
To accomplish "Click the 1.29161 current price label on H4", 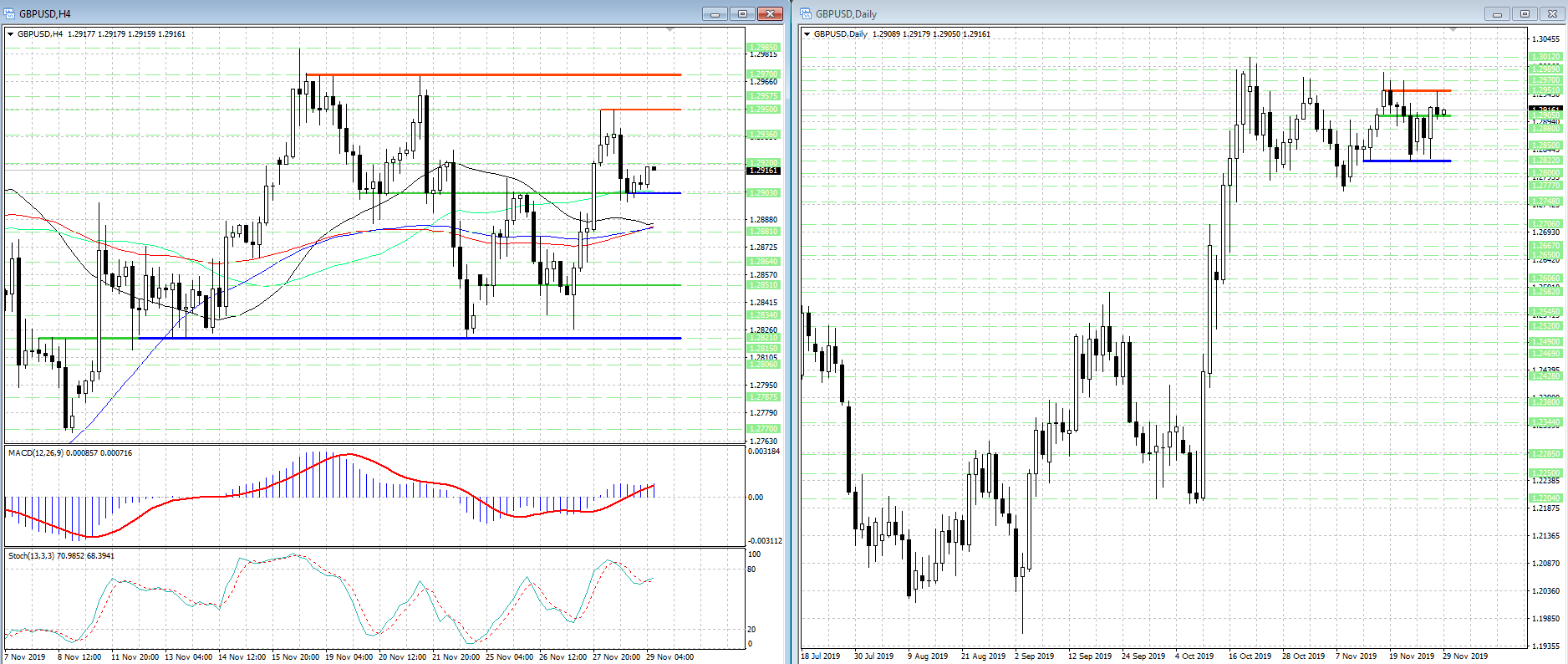I will (763, 171).
